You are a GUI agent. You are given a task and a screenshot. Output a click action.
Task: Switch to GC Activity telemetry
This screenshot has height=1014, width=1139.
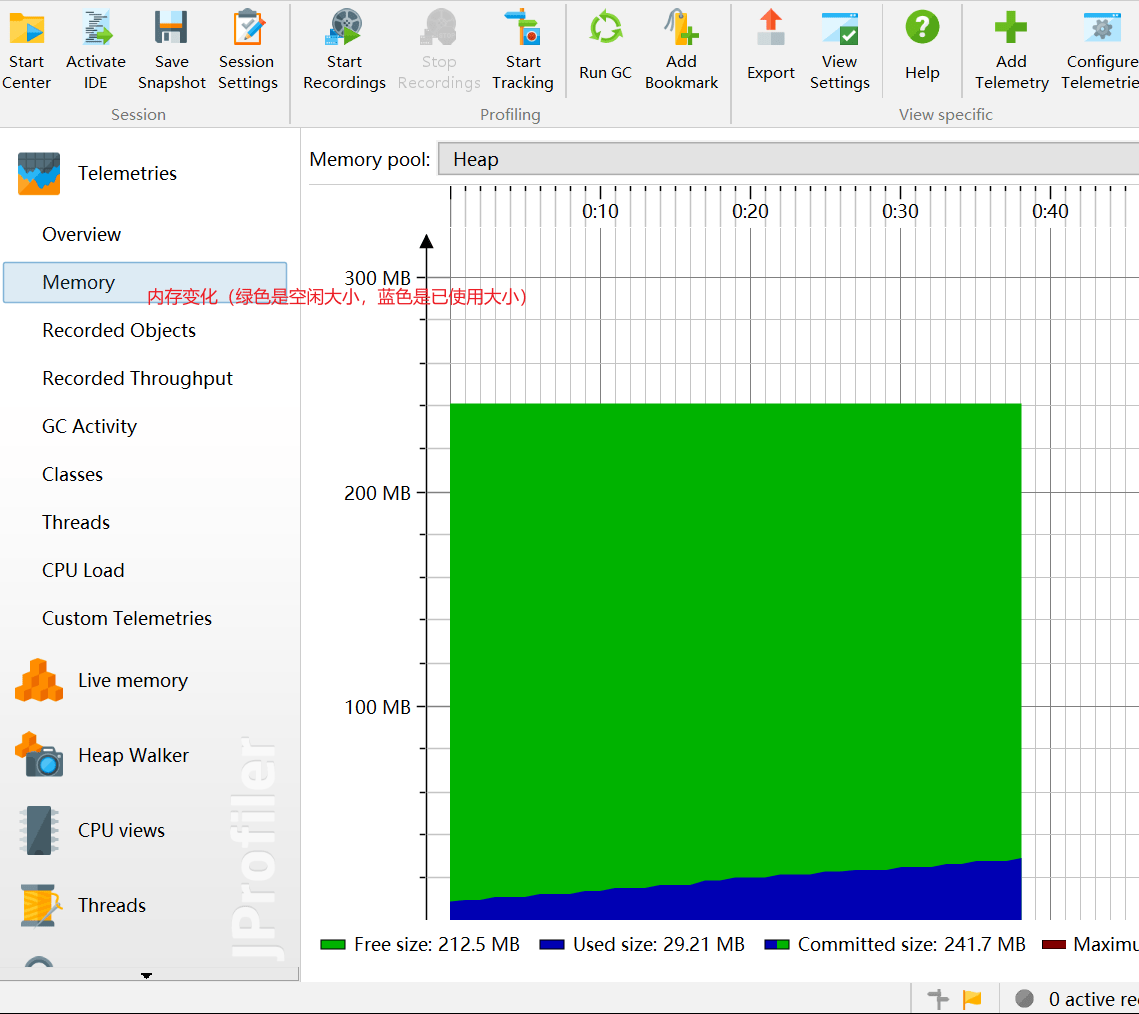[x=89, y=427]
